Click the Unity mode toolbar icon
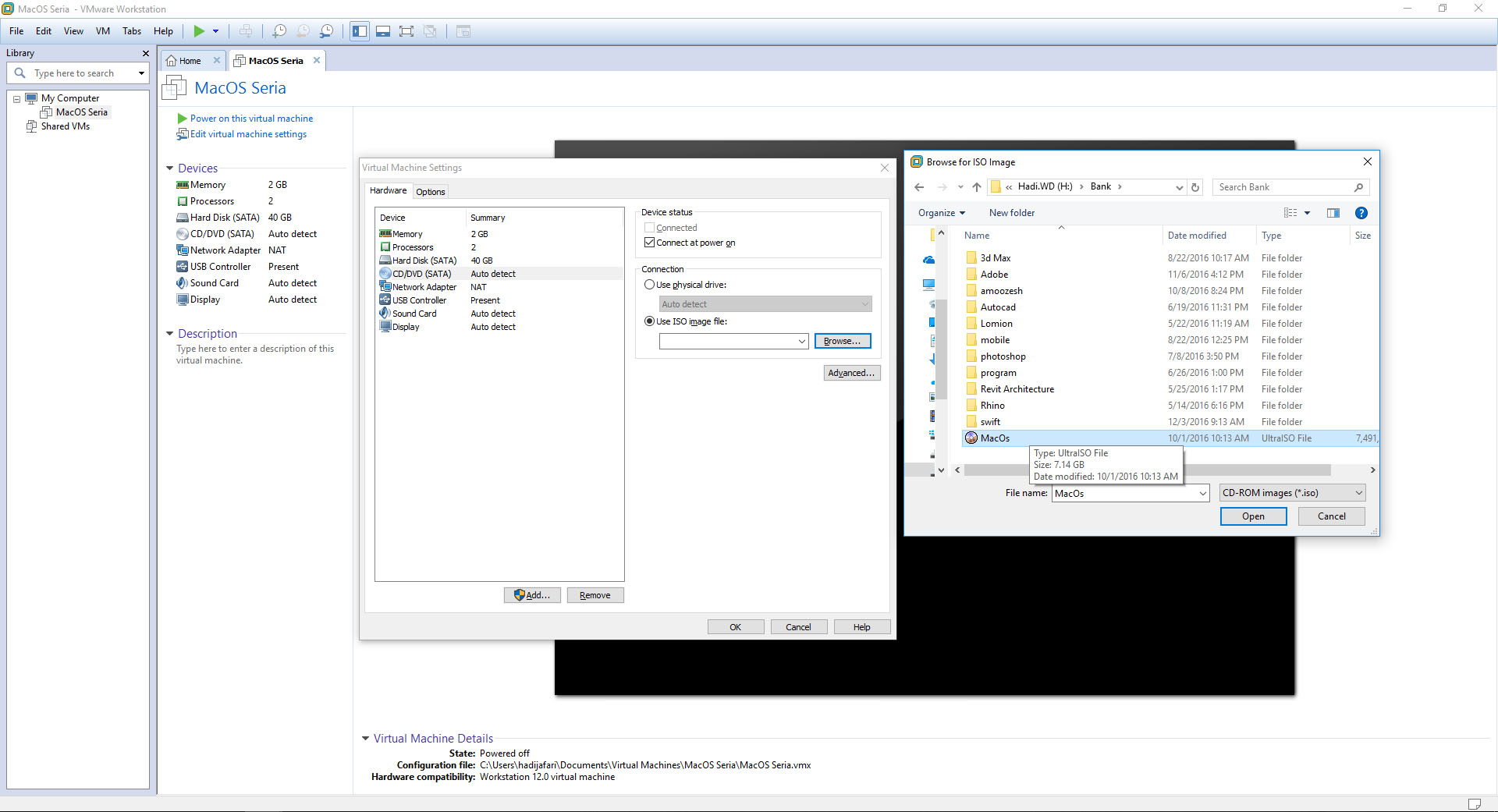The image size is (1498, 812). point(430,31)
